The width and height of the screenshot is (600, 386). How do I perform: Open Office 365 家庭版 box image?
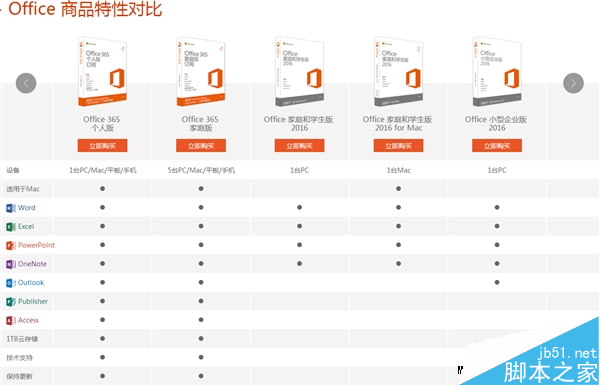[201, 72]
